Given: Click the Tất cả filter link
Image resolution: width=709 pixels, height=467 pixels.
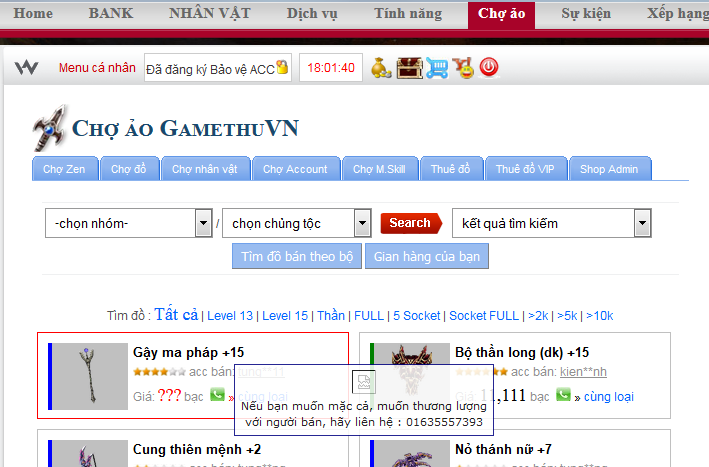Looking at the screenshot, I should (x=176, y=314).
